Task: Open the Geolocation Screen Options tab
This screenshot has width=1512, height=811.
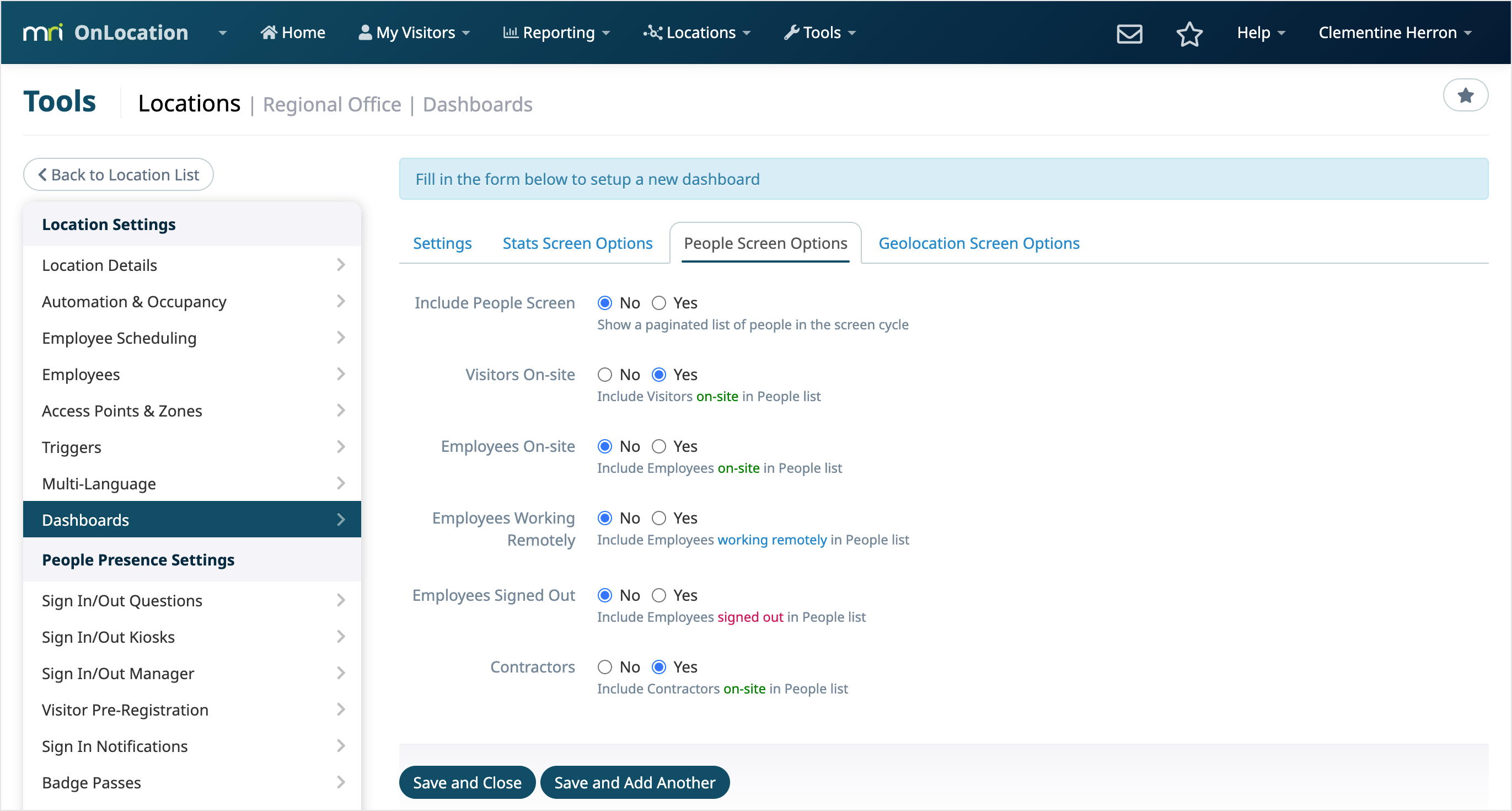Action: (978, 243)
